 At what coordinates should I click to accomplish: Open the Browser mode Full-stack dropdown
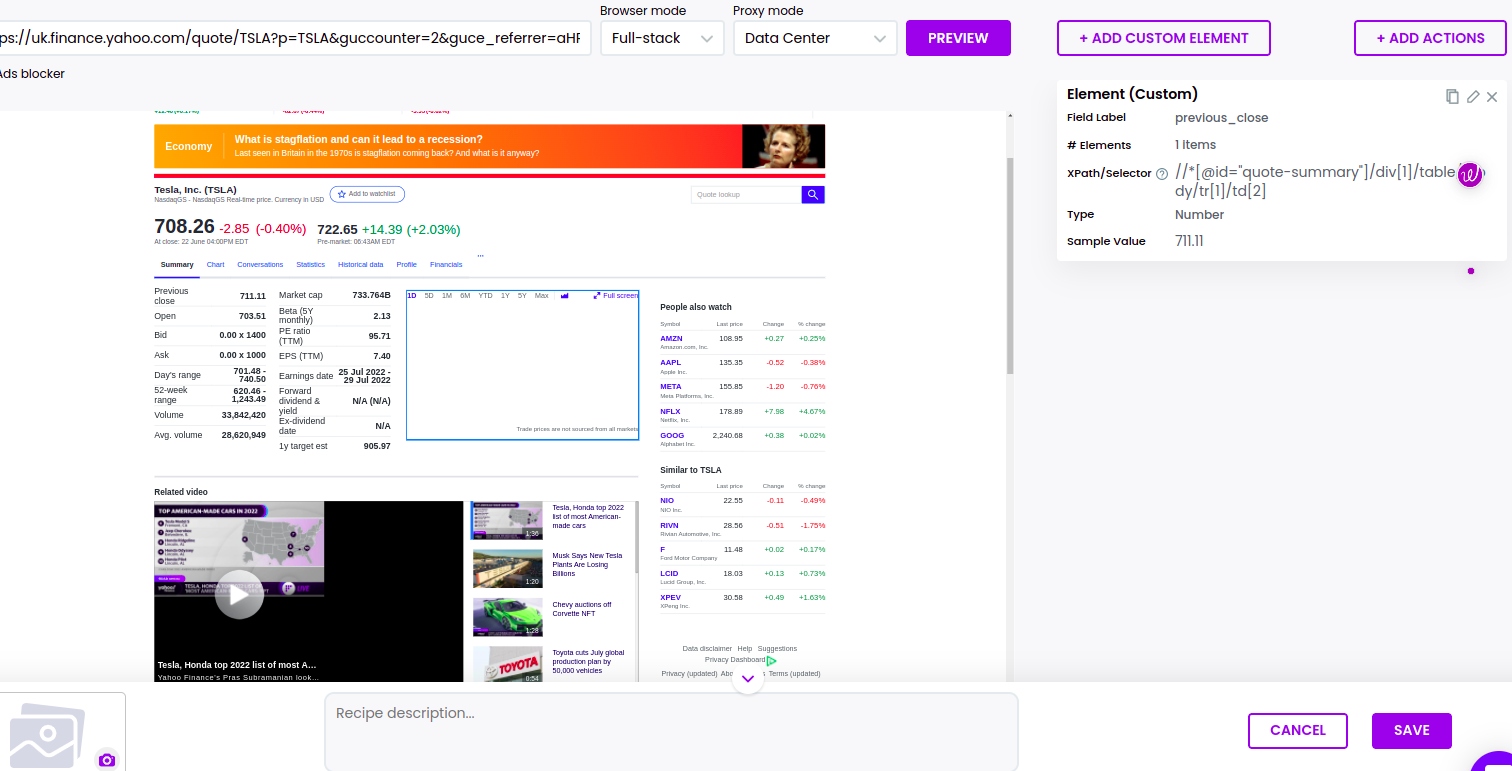click(662, 38)
